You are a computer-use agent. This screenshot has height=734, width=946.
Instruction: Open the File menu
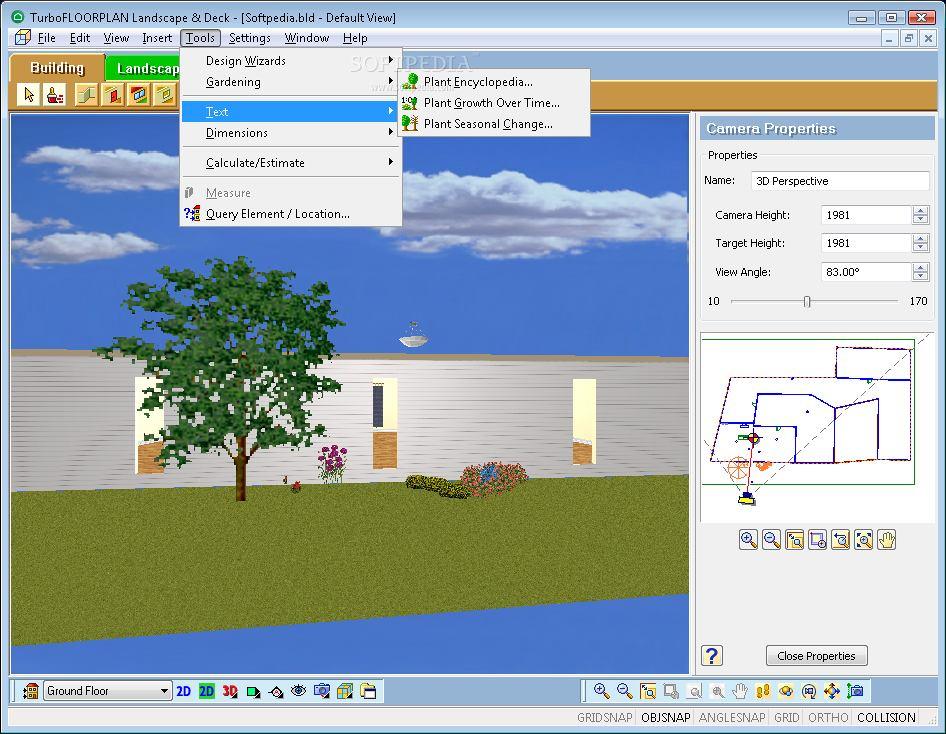(x=46, y=38)
